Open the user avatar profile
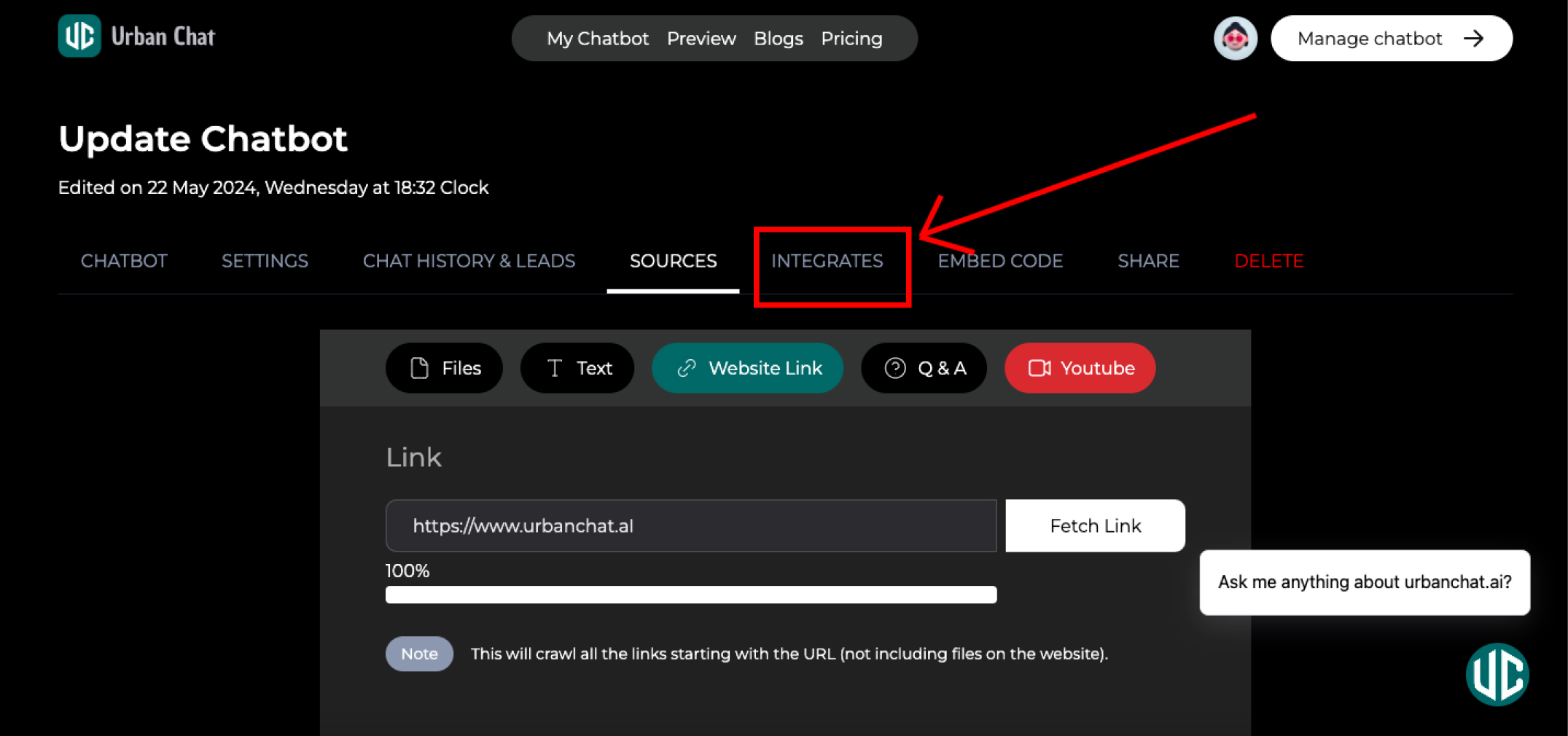1568x736 pixels. point(1235,38)
